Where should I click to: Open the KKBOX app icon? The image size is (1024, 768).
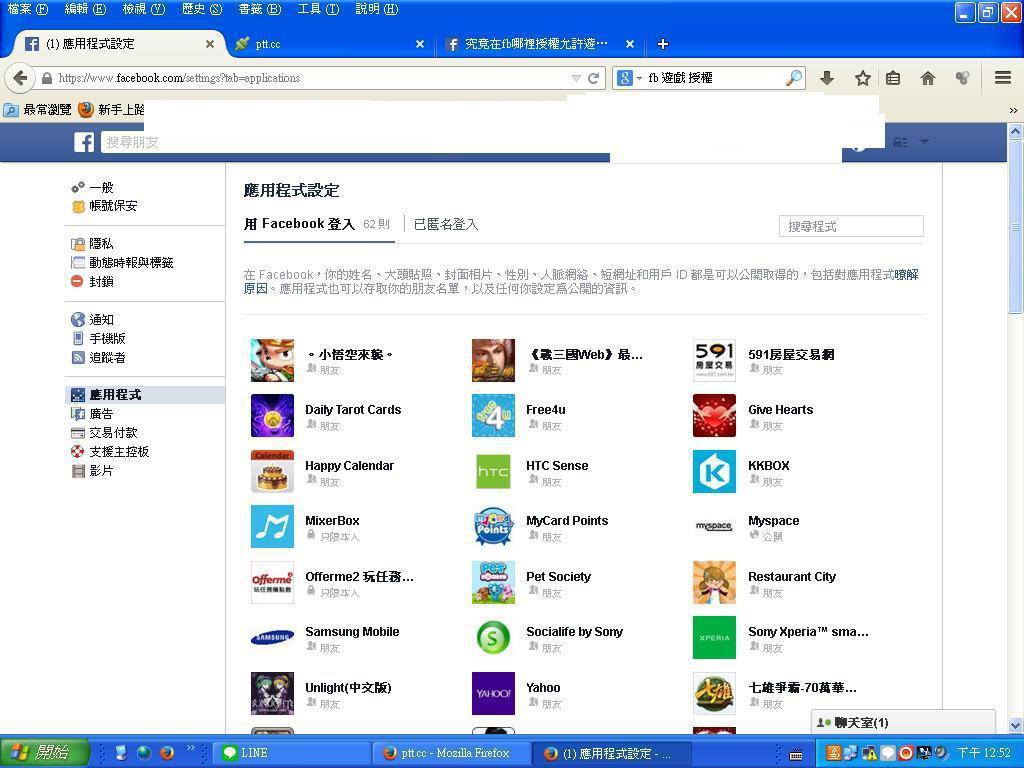click(x=714, y=472)
